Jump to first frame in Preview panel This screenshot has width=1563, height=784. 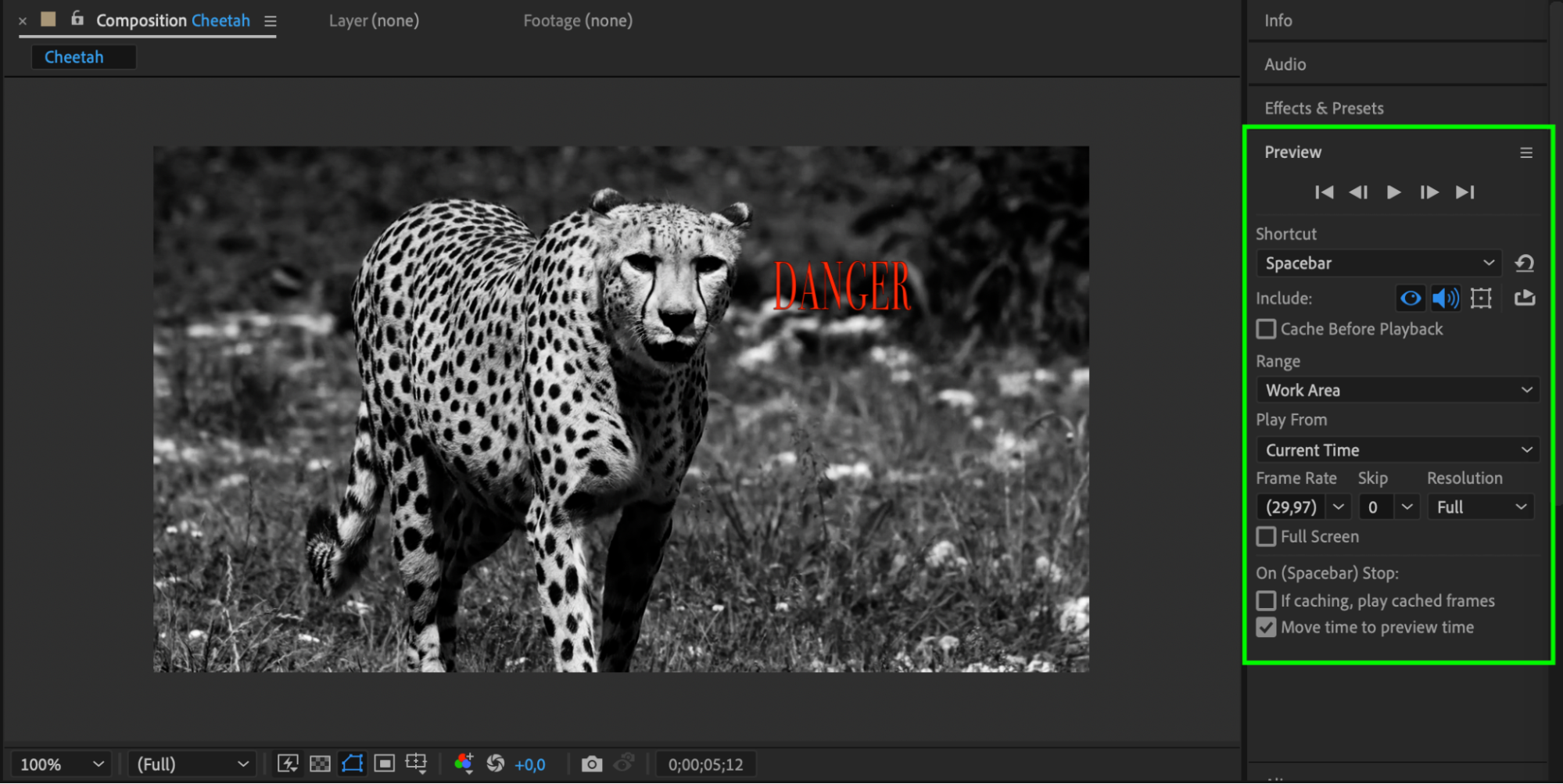pos(1324,192)
